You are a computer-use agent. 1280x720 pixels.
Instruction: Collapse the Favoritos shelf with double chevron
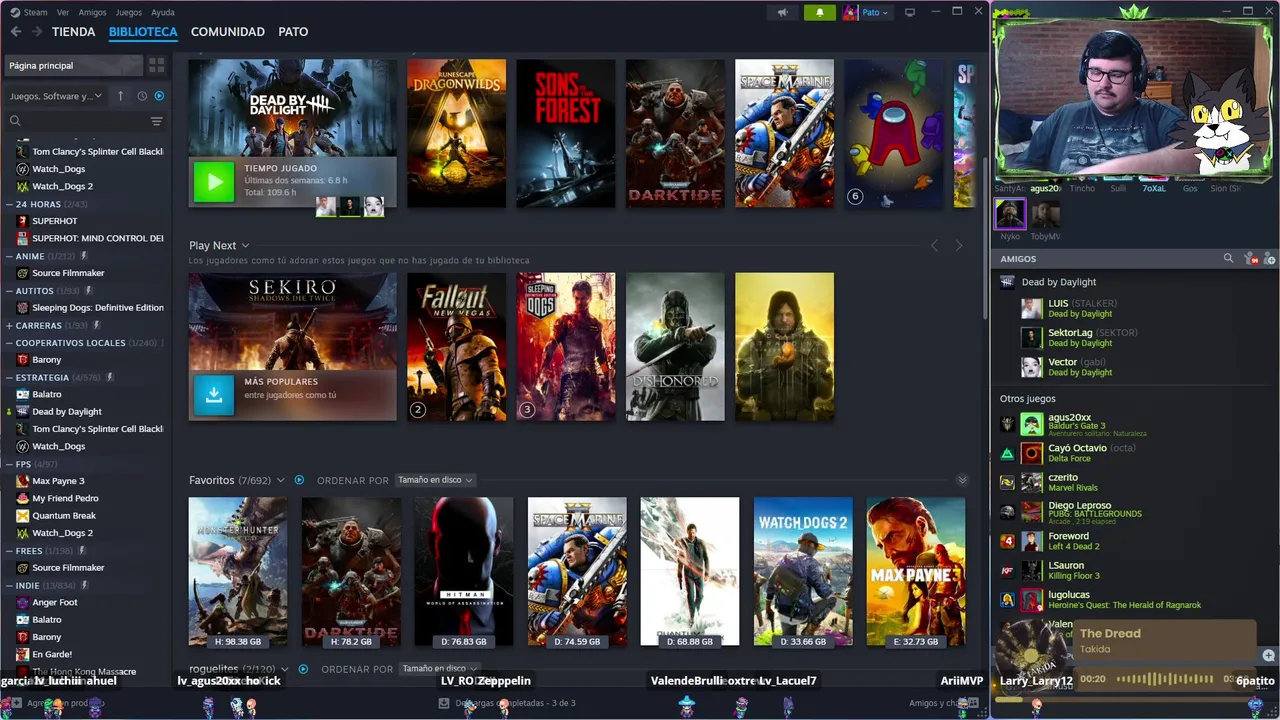962,480
